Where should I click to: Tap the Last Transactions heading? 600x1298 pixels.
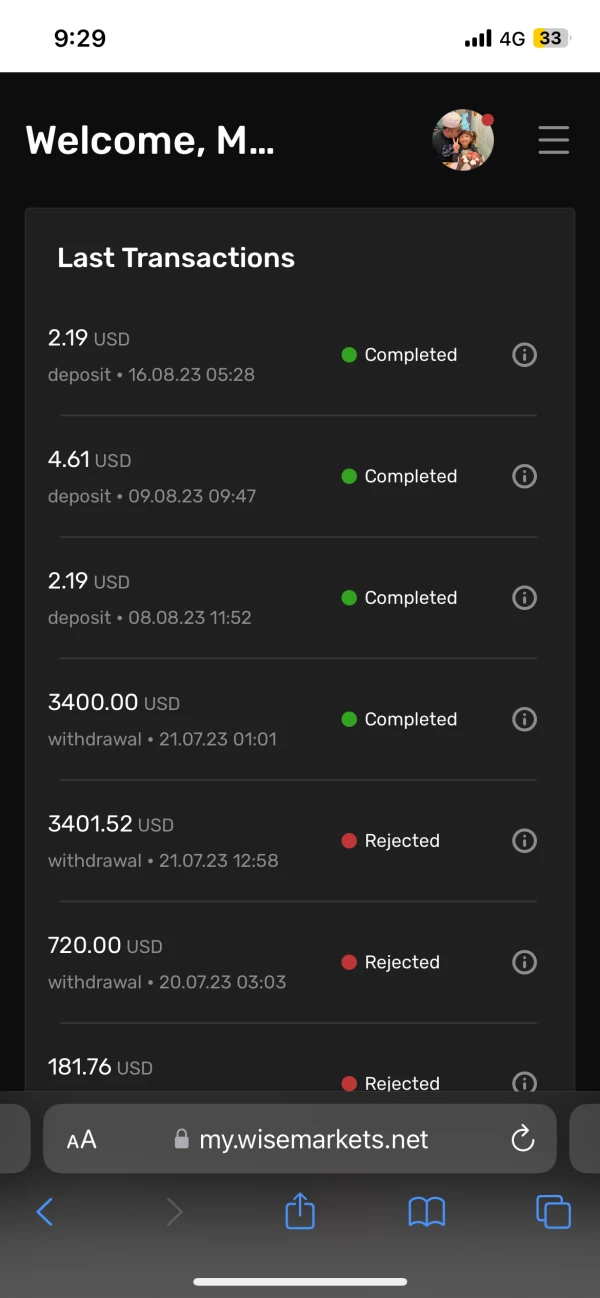pos(176,258)
